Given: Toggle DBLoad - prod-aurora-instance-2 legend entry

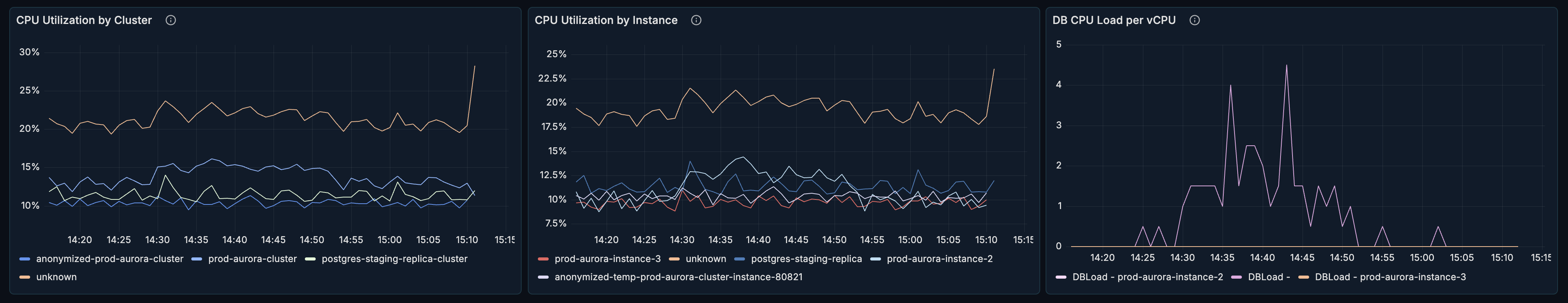Looking at the screenshot, I should coord(1147,277).
